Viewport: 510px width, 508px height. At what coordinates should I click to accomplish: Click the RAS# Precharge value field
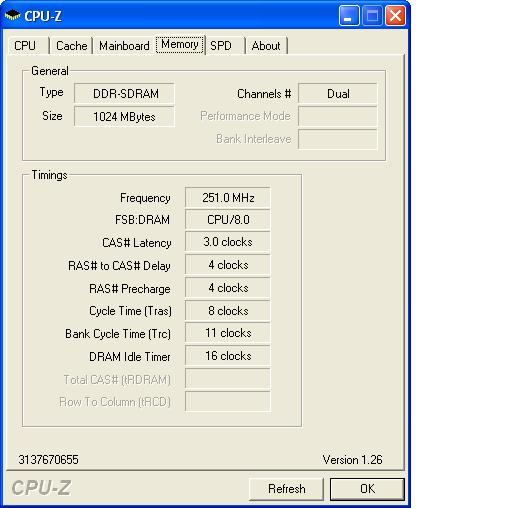228,288
